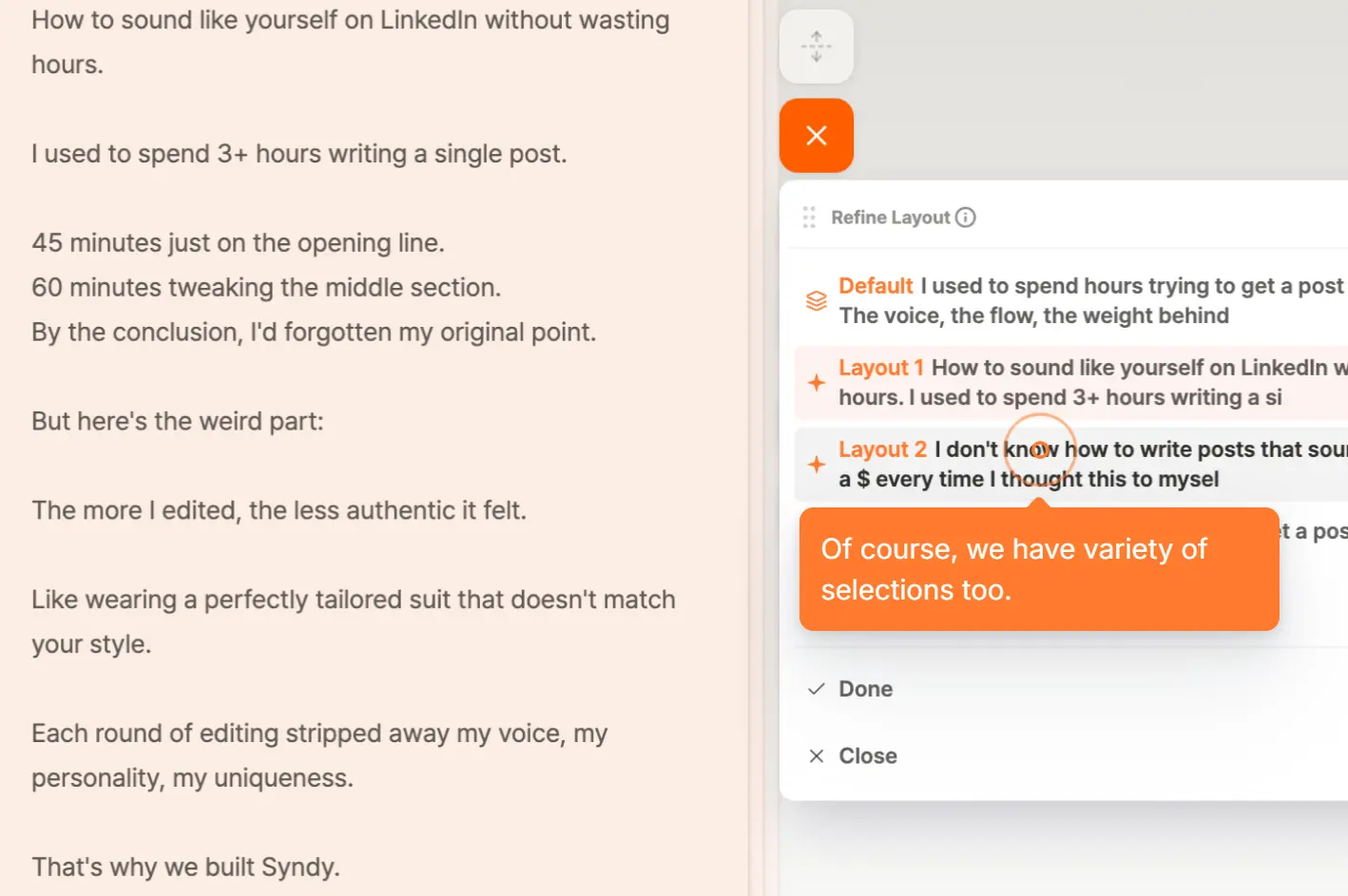This screenshot has height=896, width=1348.
Task: Click the checkmark icon next to Done
Action: click(x=816, y=688)
